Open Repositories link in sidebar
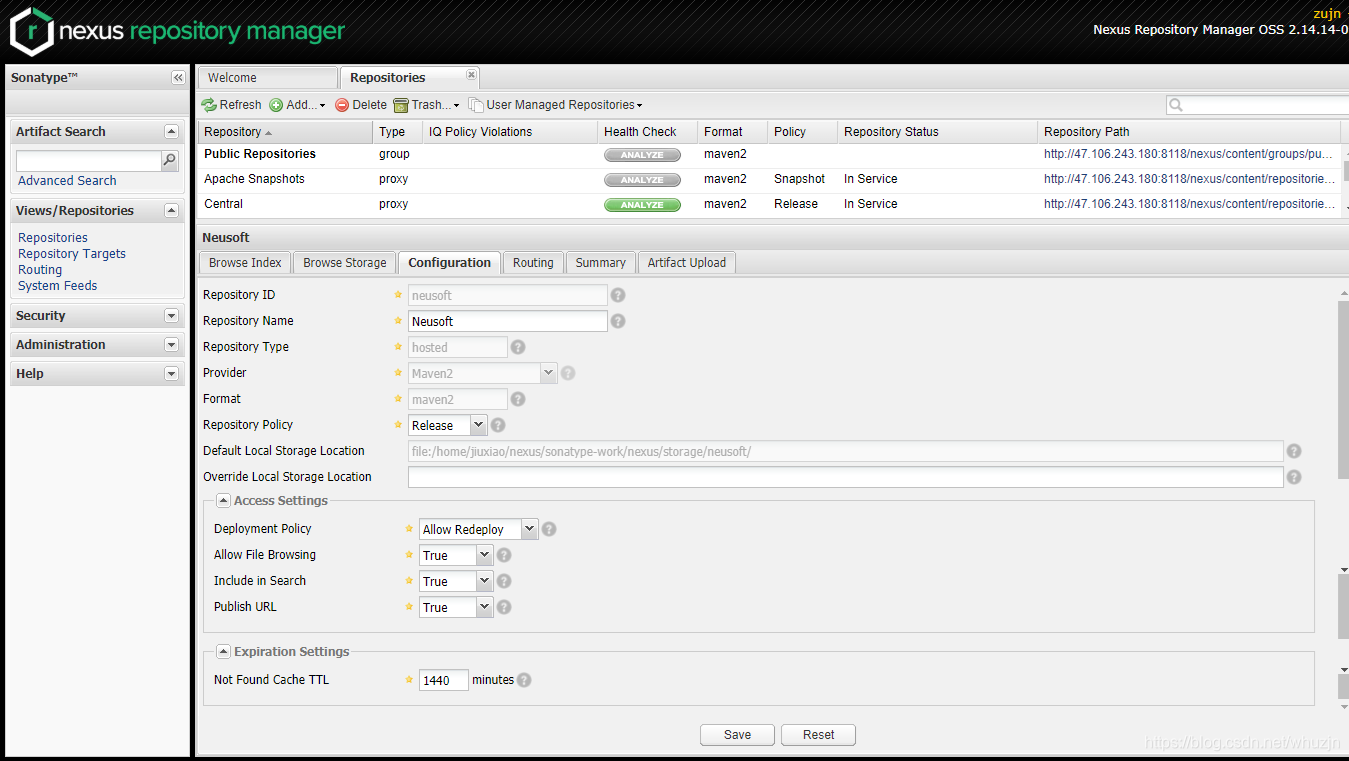 (53, 238)
